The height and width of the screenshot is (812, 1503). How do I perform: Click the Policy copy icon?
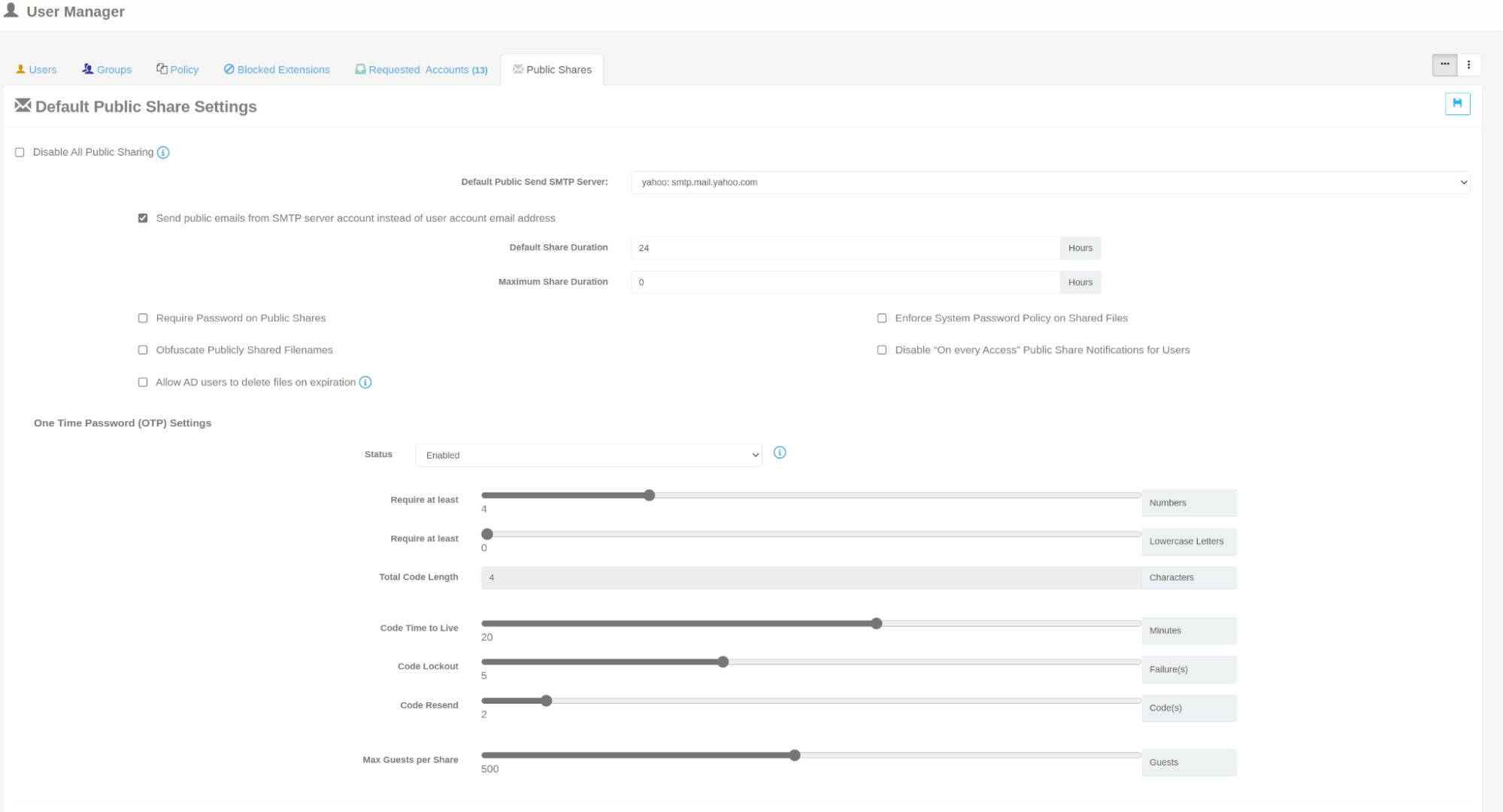tap(160, 68)
